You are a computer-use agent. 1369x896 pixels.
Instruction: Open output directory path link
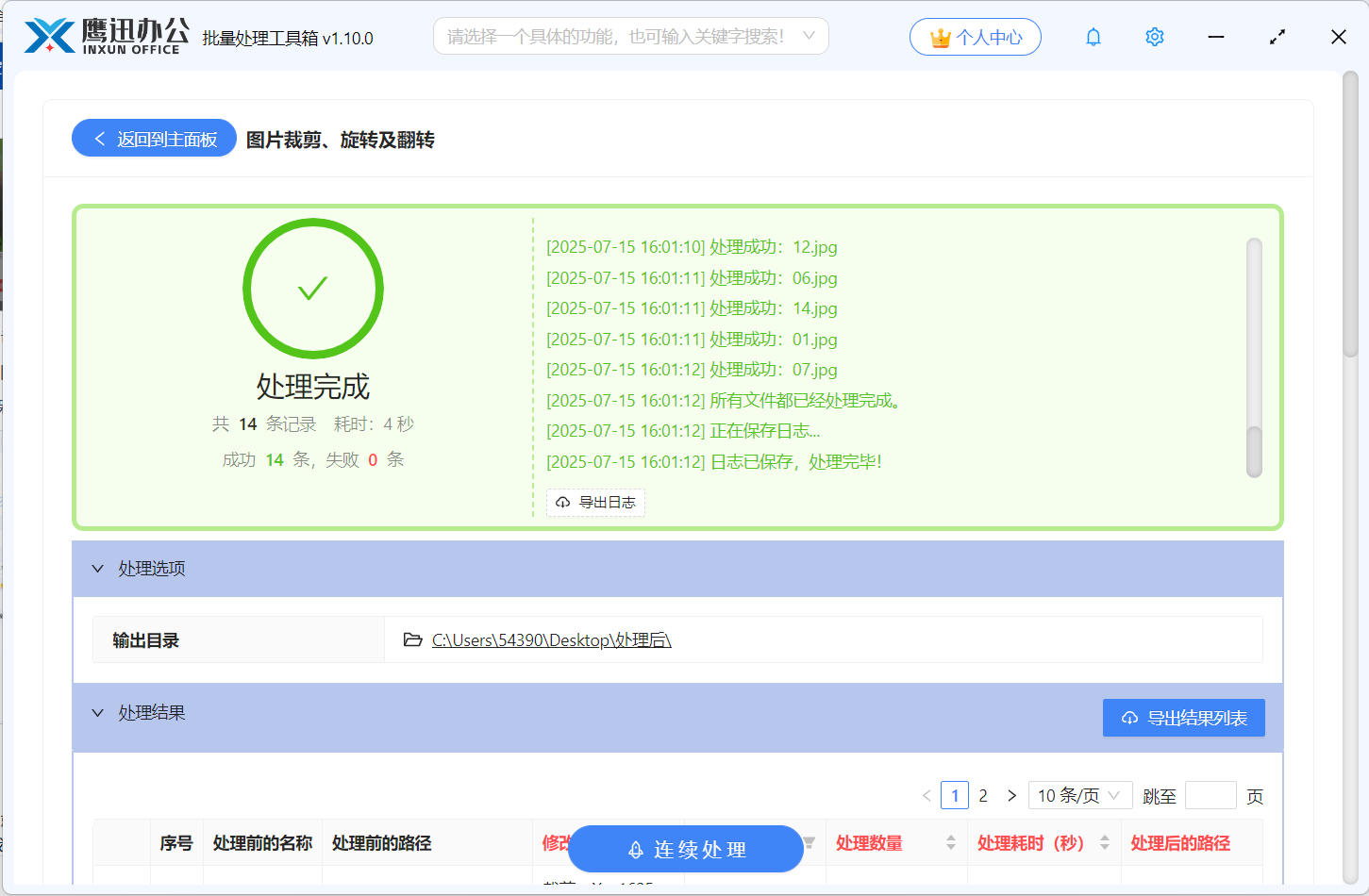click(x=551, y=640)
